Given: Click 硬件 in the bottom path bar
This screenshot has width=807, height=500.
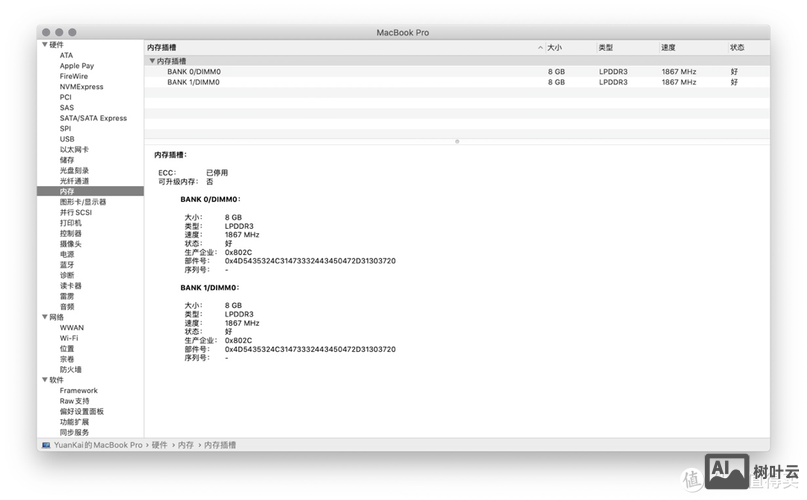Looking at the screenshot, I should (x=160, y=444).
